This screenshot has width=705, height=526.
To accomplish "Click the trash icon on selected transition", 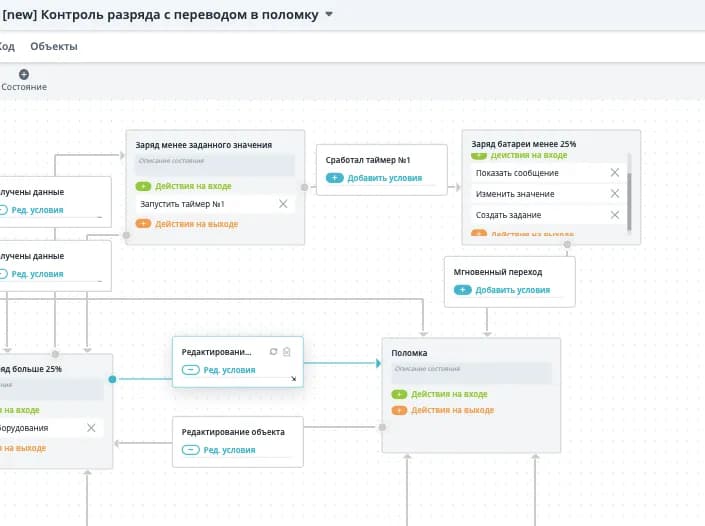I will (287, 352).
